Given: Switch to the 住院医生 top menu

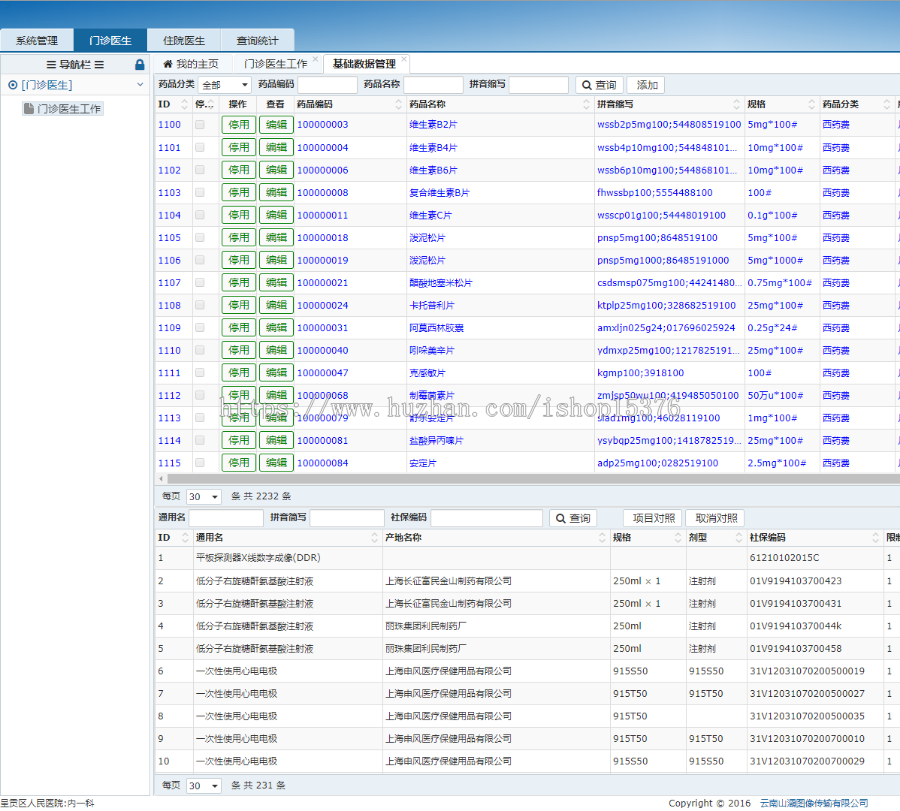Looking at the screenshot, I should (183, 41).
